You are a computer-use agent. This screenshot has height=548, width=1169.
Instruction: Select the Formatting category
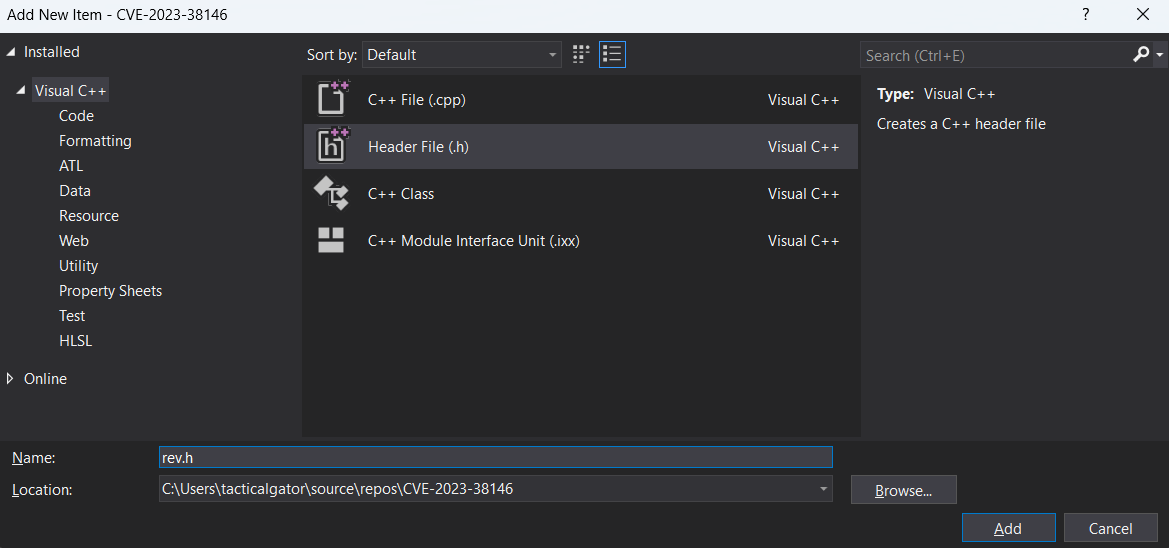coord(95,141)
